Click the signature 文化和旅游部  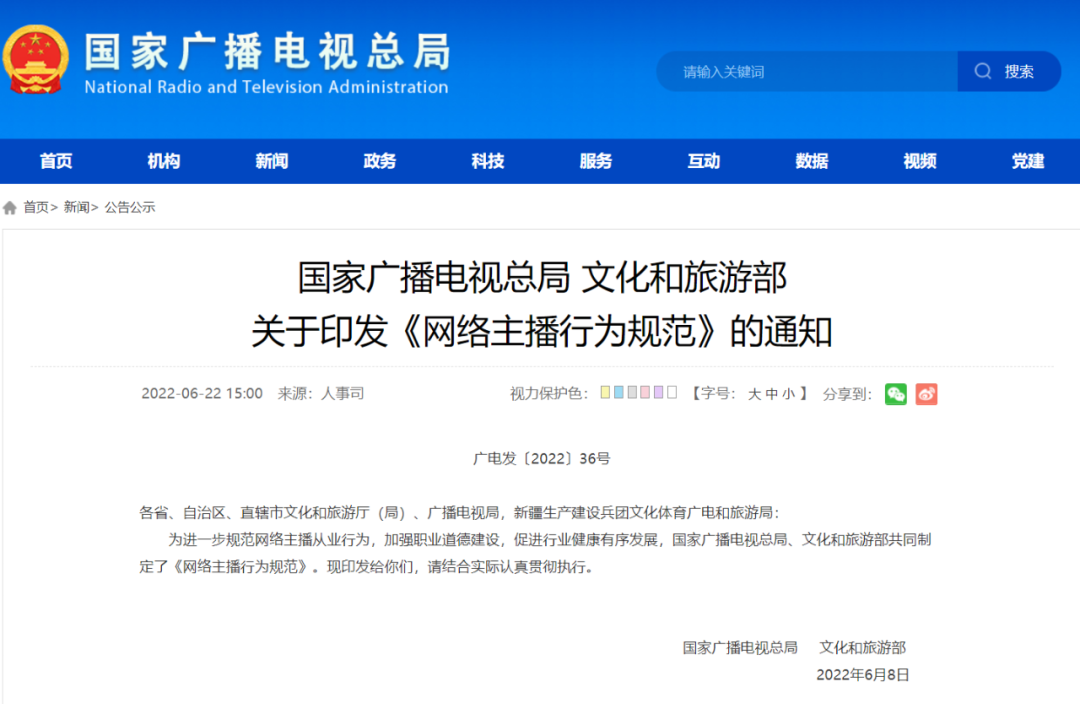tap(862, 648)
